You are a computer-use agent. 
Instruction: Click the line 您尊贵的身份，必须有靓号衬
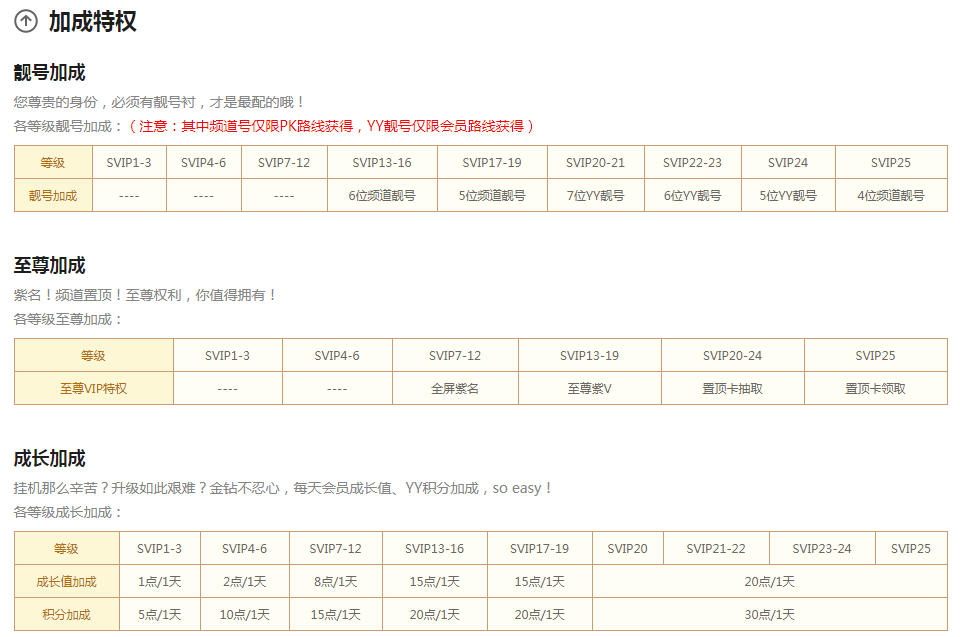pos(159,102)
